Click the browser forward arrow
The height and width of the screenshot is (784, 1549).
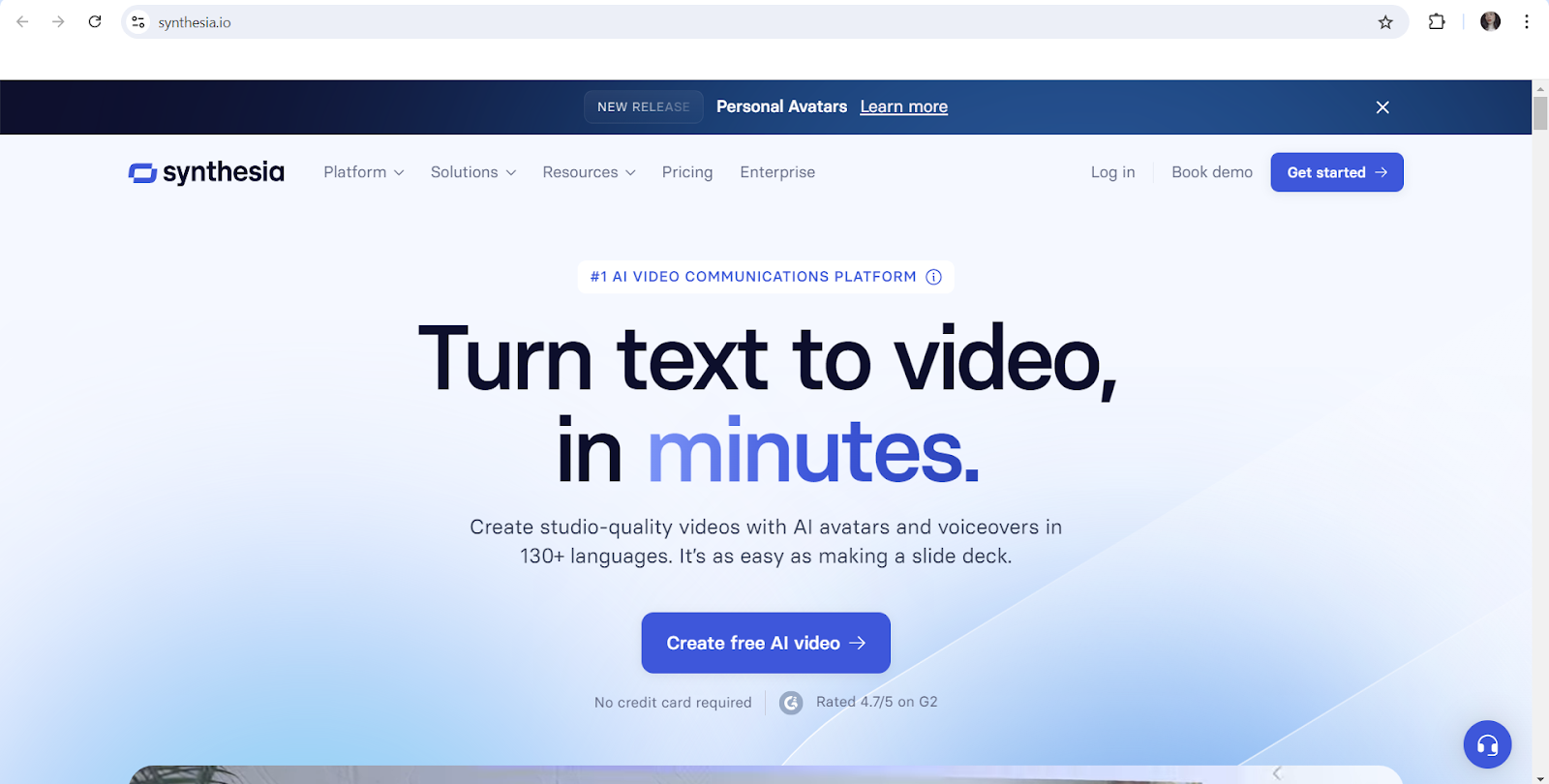[x=58, y=21]
